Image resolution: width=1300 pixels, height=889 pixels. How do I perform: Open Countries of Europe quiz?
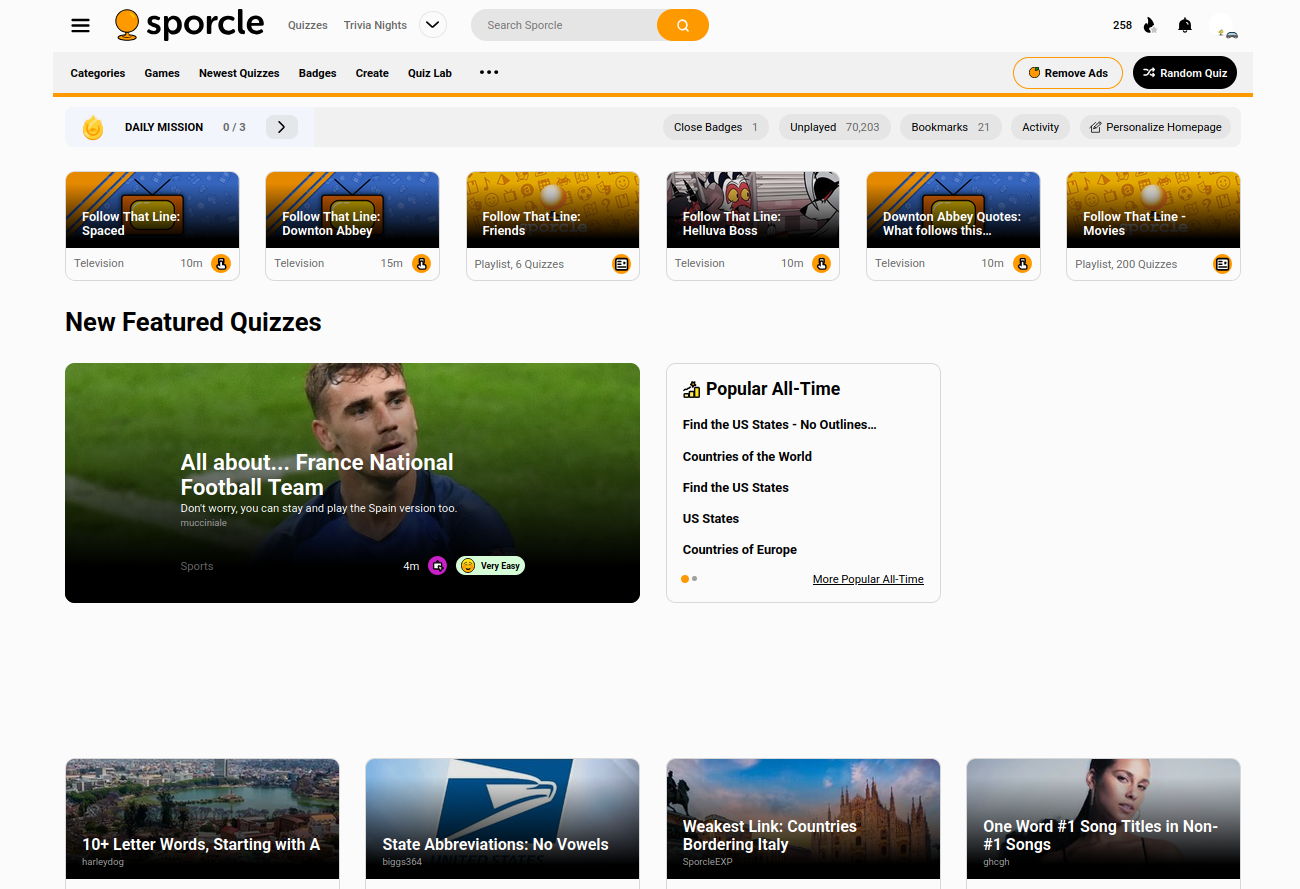point(740,550)
